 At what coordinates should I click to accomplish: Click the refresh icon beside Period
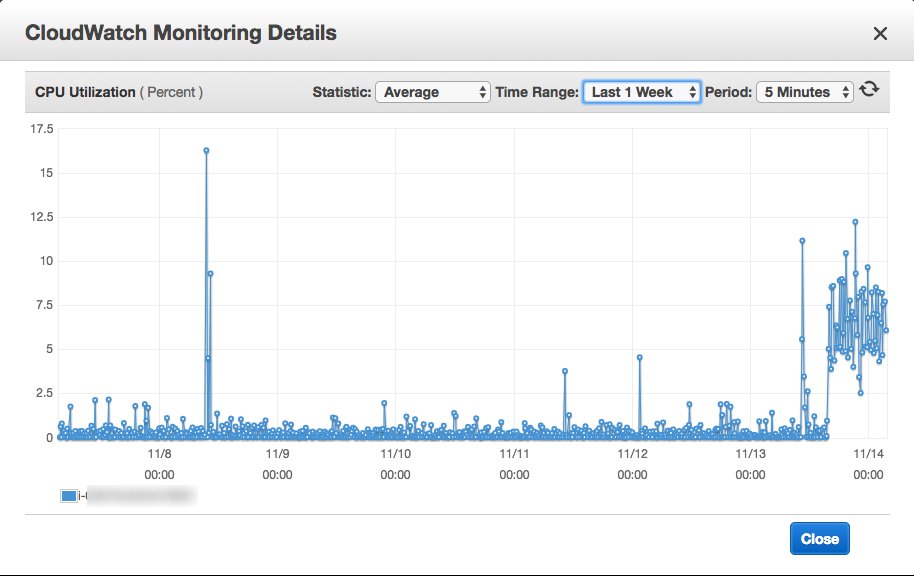click(869, 90)
